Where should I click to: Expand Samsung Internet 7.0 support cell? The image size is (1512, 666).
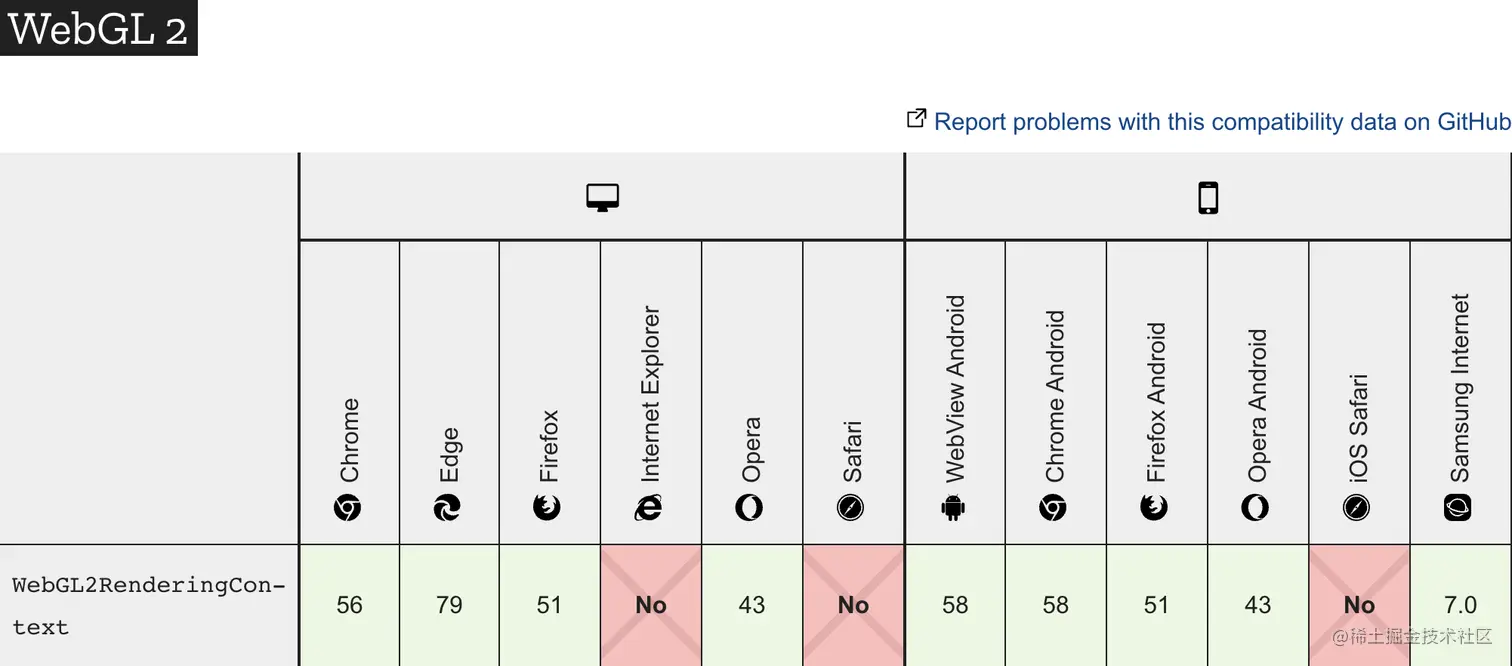click(x=1460, y=605)
